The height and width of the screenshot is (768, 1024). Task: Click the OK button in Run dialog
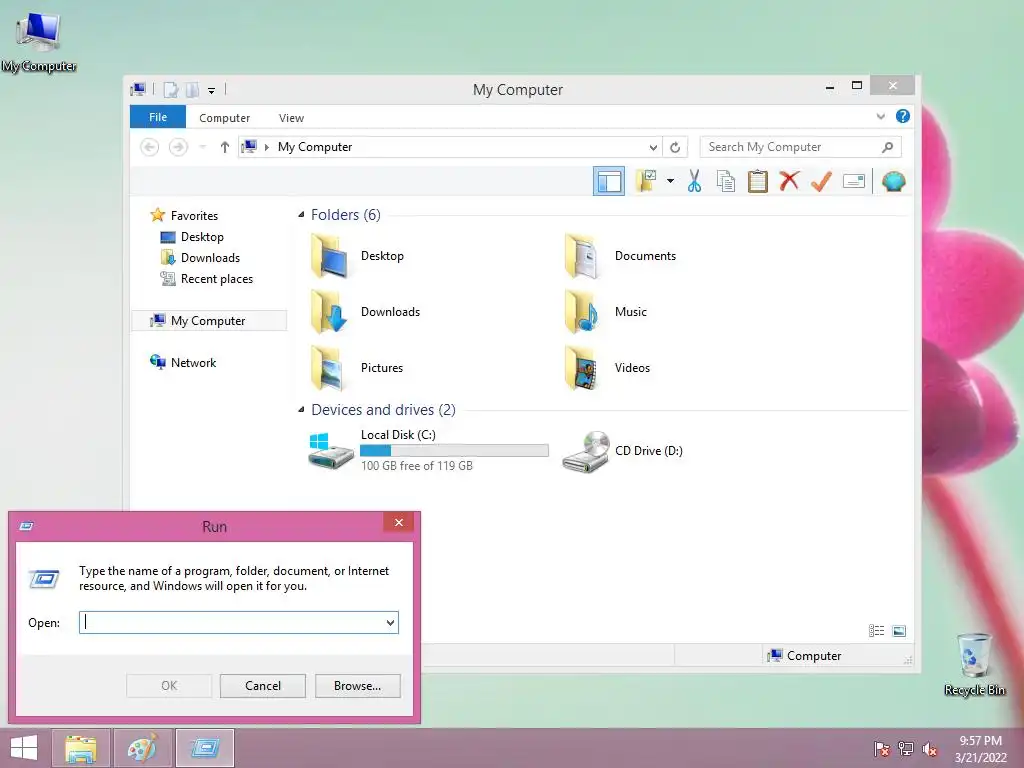coord(168,686)
